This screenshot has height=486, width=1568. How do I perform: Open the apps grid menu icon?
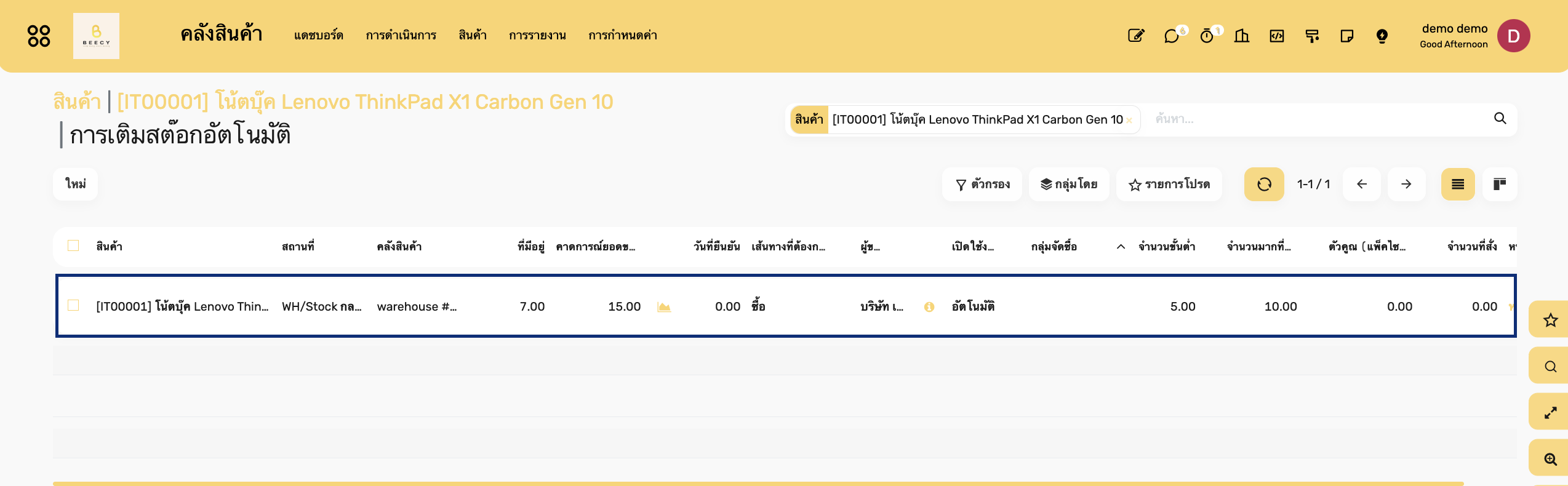coord(39,36)
